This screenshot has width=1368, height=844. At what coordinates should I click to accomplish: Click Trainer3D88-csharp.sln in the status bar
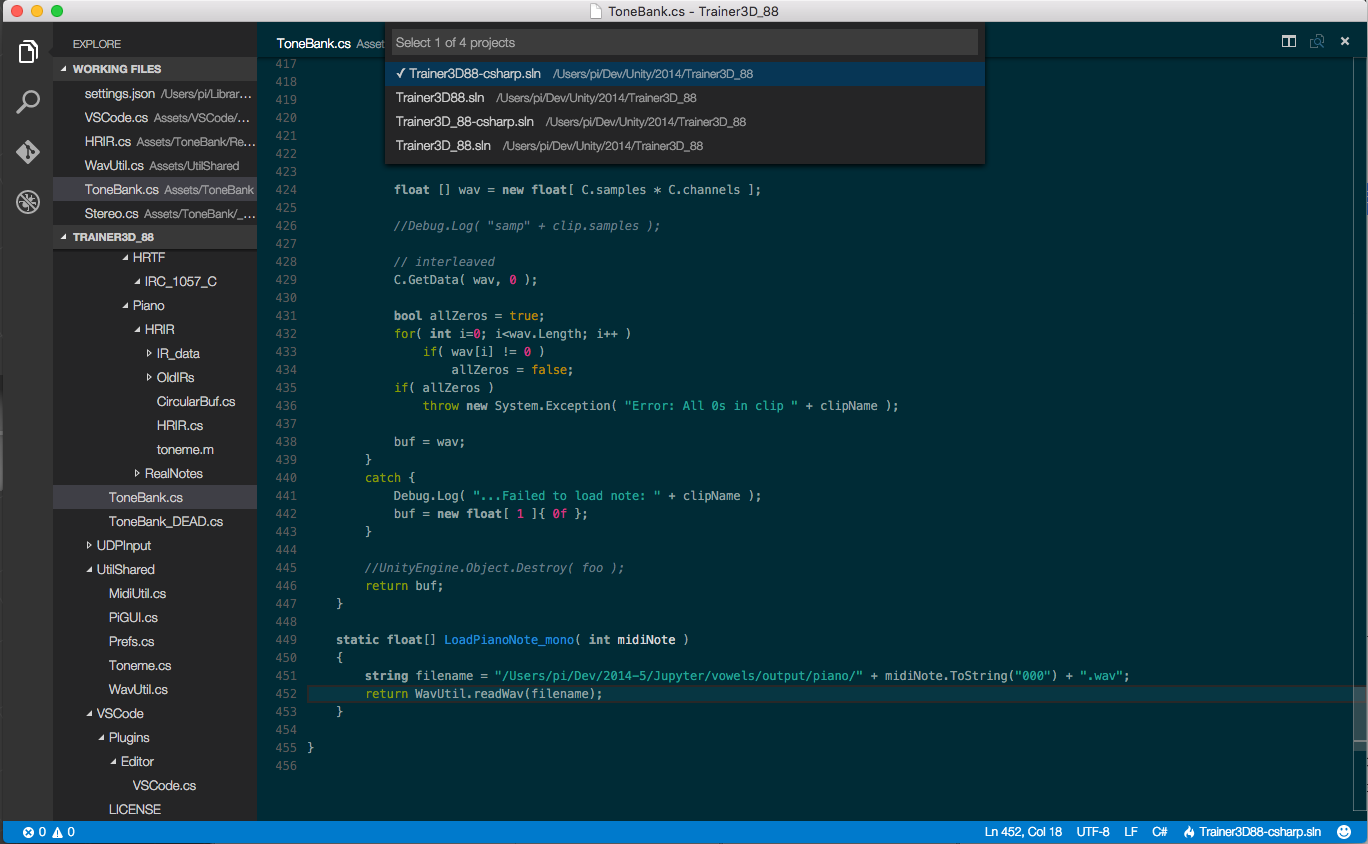1260,832
